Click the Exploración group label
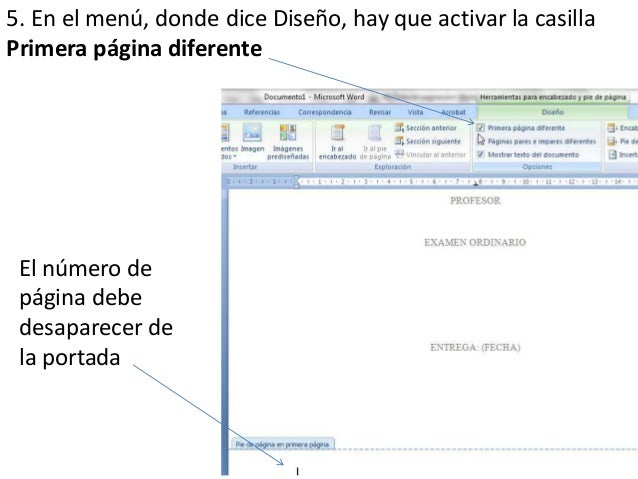This screenshot has height=479, width=638. (393, 166)
